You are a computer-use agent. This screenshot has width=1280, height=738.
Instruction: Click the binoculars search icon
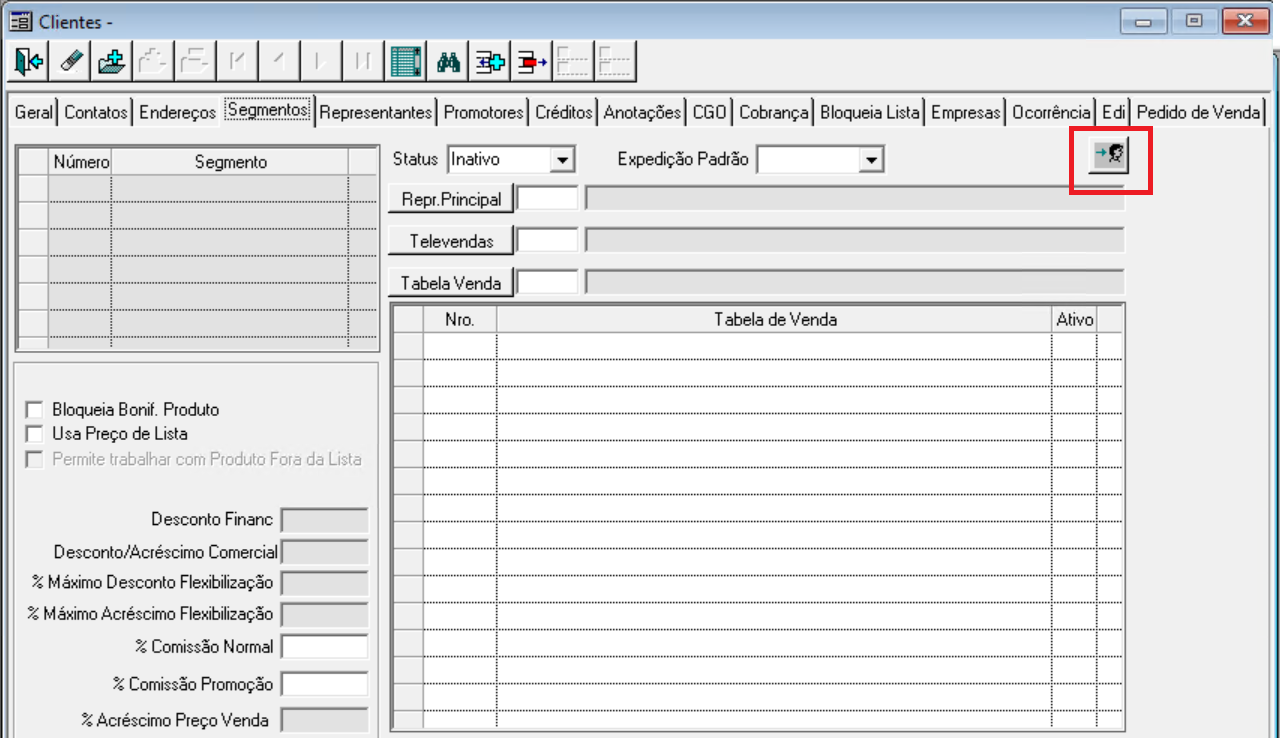coord(448,62)
